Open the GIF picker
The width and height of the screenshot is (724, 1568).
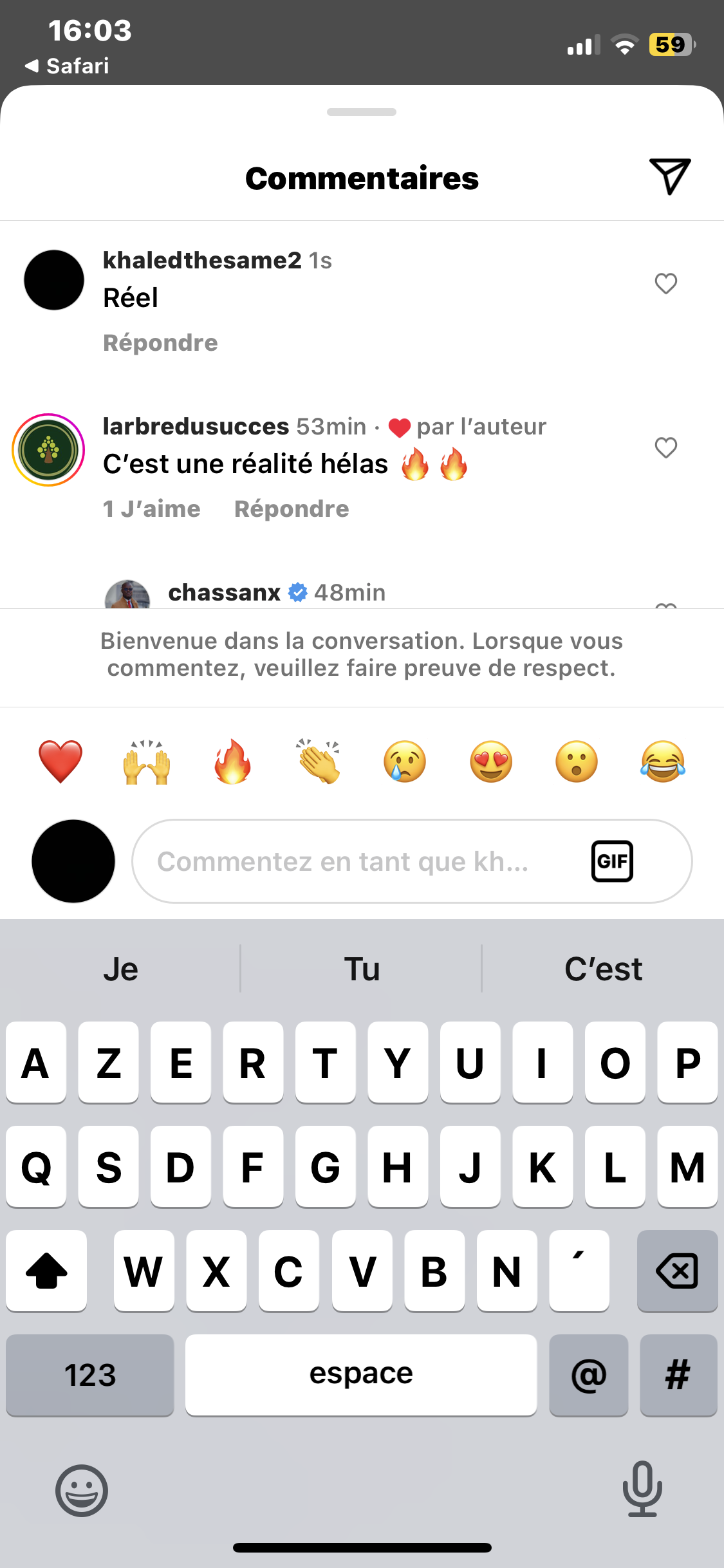pyautogui.click(x=612, y=861)
